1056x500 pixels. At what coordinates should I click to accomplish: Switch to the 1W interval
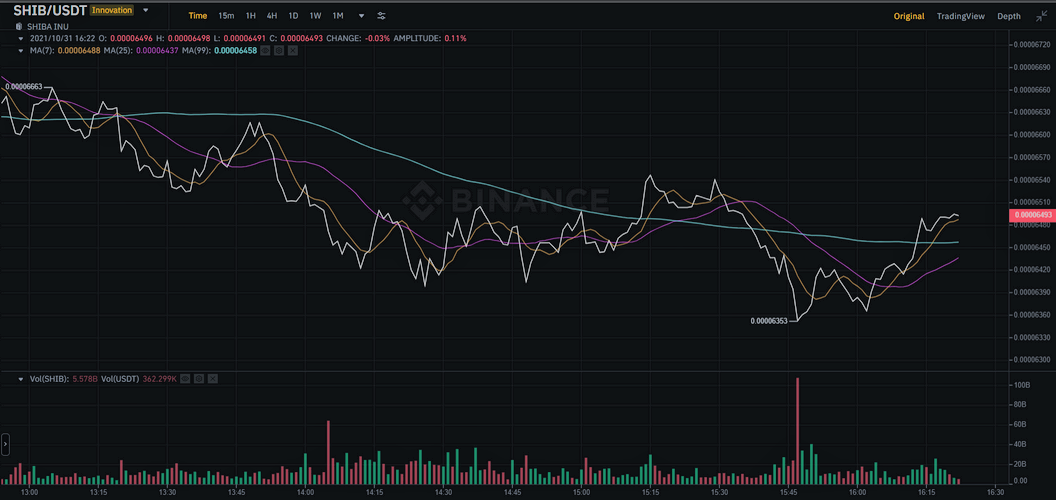point(315,15)
